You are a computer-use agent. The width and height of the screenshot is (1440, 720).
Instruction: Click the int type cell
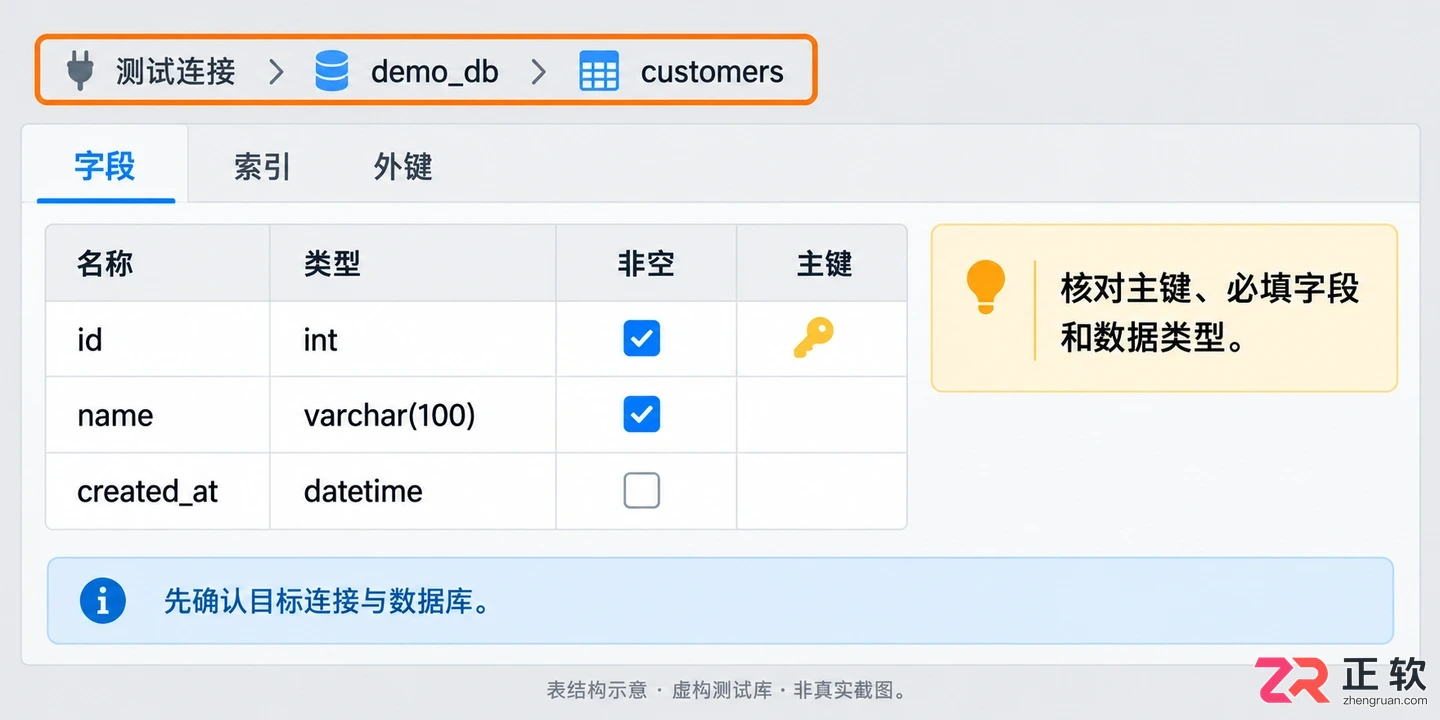(x=413, y=340)
